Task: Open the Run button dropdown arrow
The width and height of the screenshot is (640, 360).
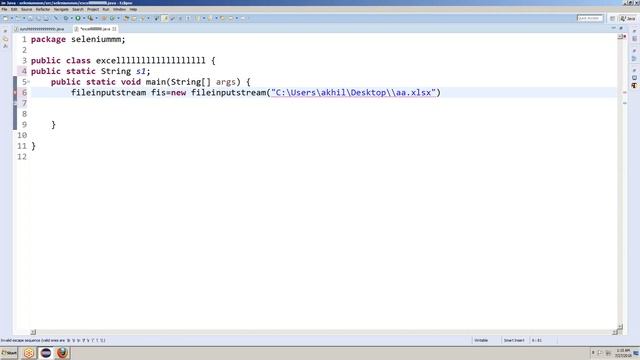Action: (83, 18)
